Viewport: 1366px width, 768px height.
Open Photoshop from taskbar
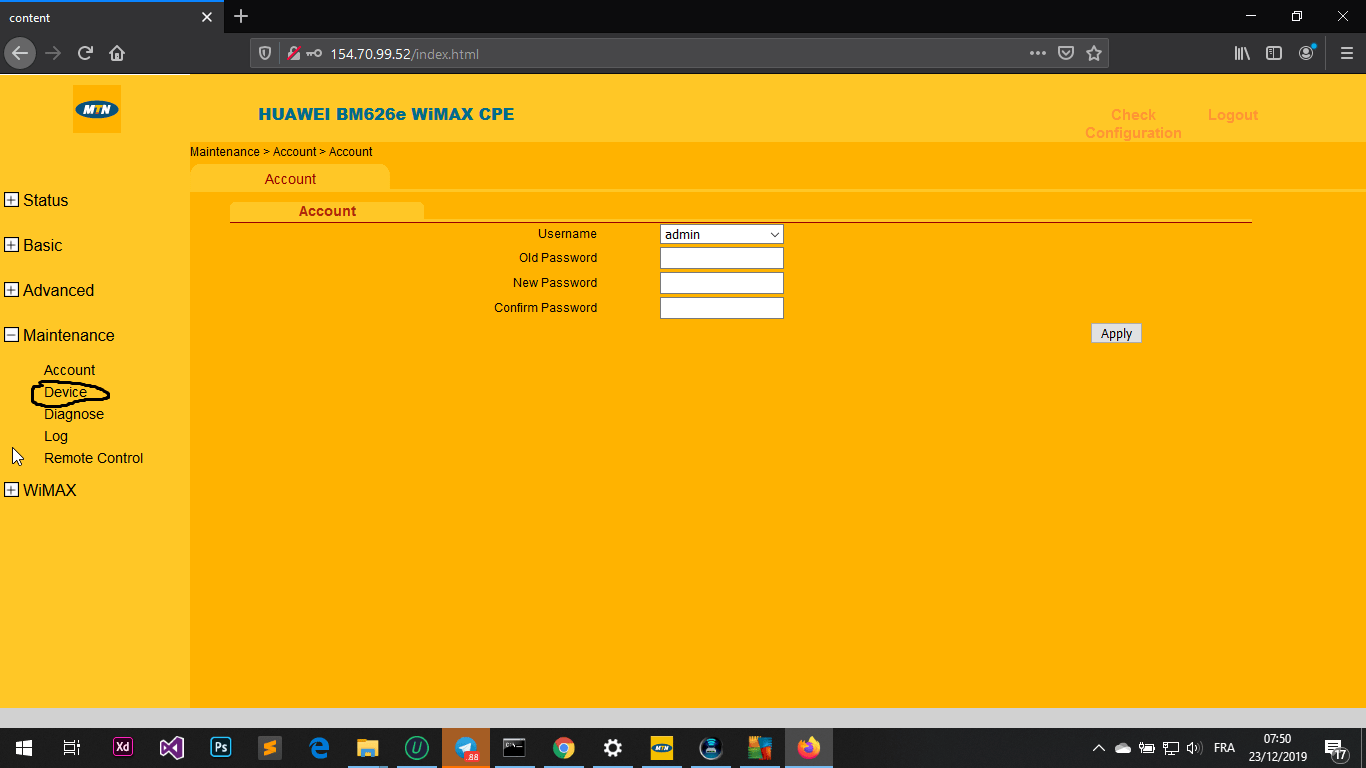click(x=221, y=748)
